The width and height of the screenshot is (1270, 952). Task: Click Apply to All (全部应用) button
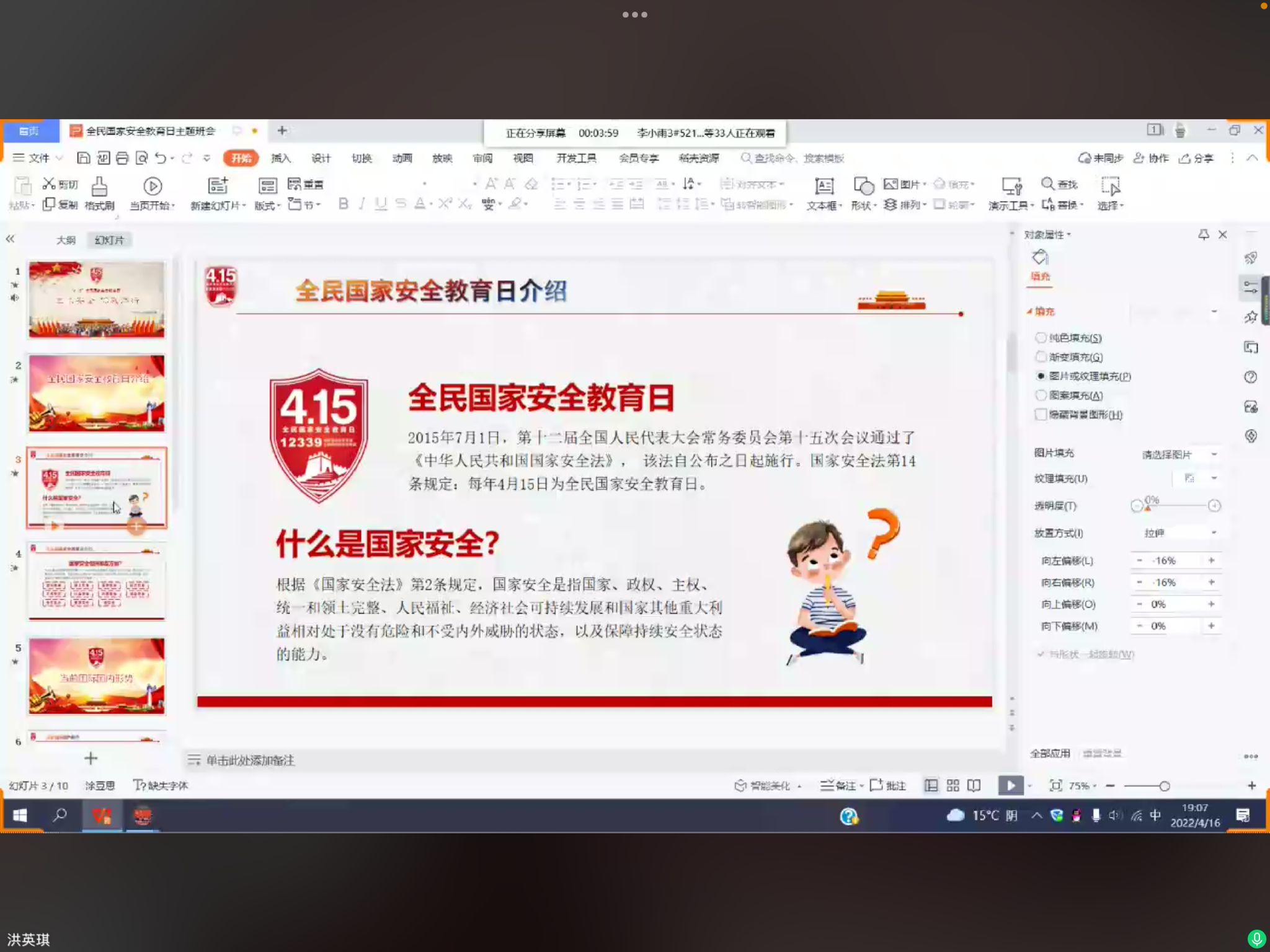[x=1050, y=753]
